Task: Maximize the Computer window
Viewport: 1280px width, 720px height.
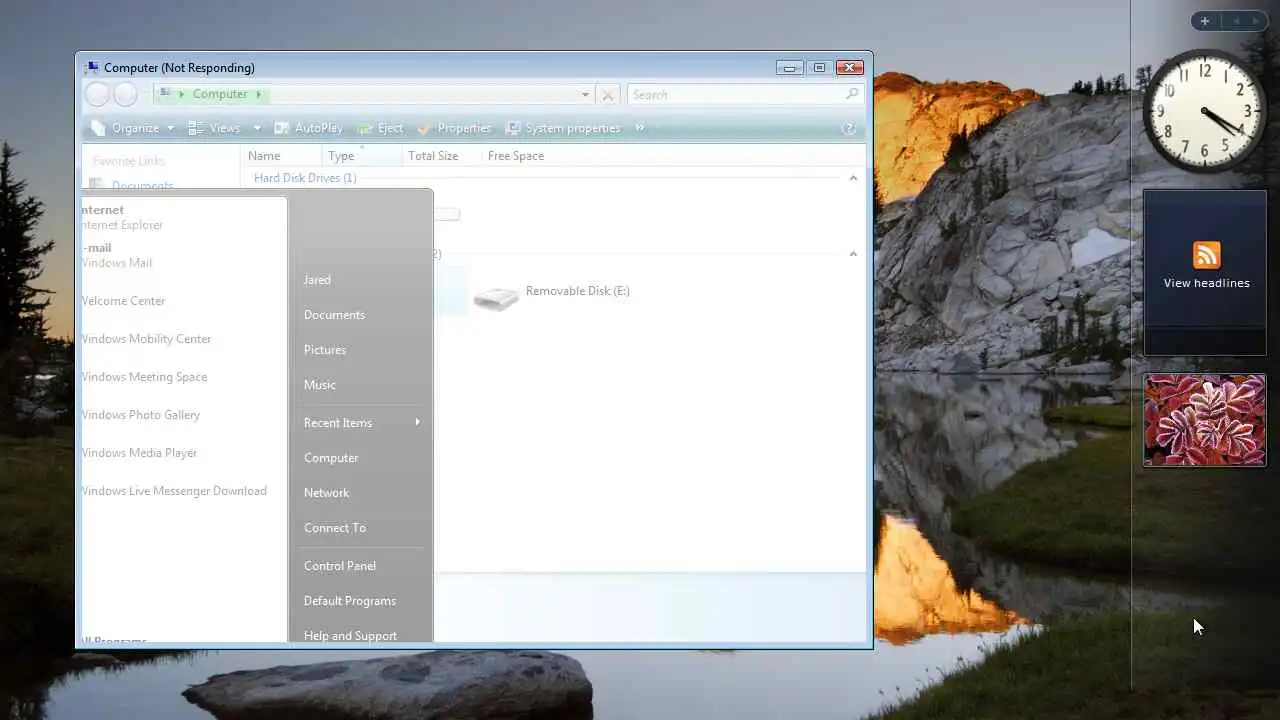Action: click(819, 68)
